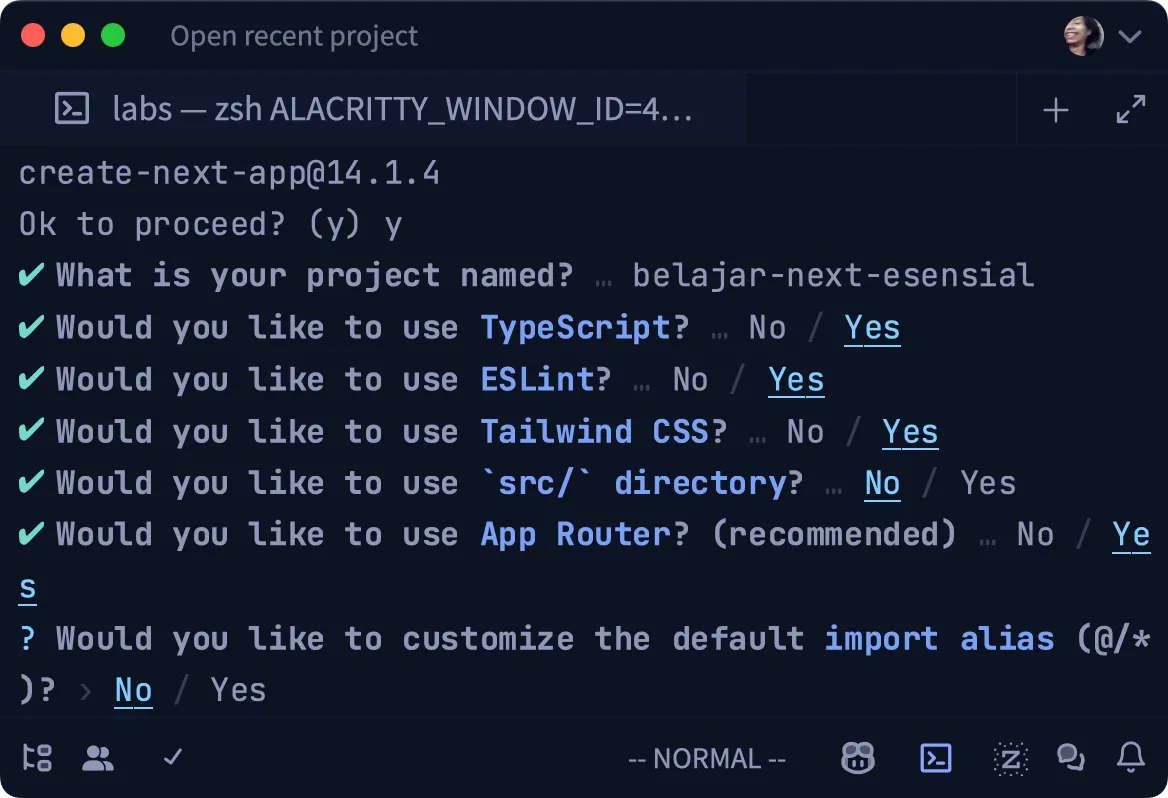Viewport: 1168px width, 798px height.
Task: Open the collaboration panel people icon
Action: [x=98, y=758]
